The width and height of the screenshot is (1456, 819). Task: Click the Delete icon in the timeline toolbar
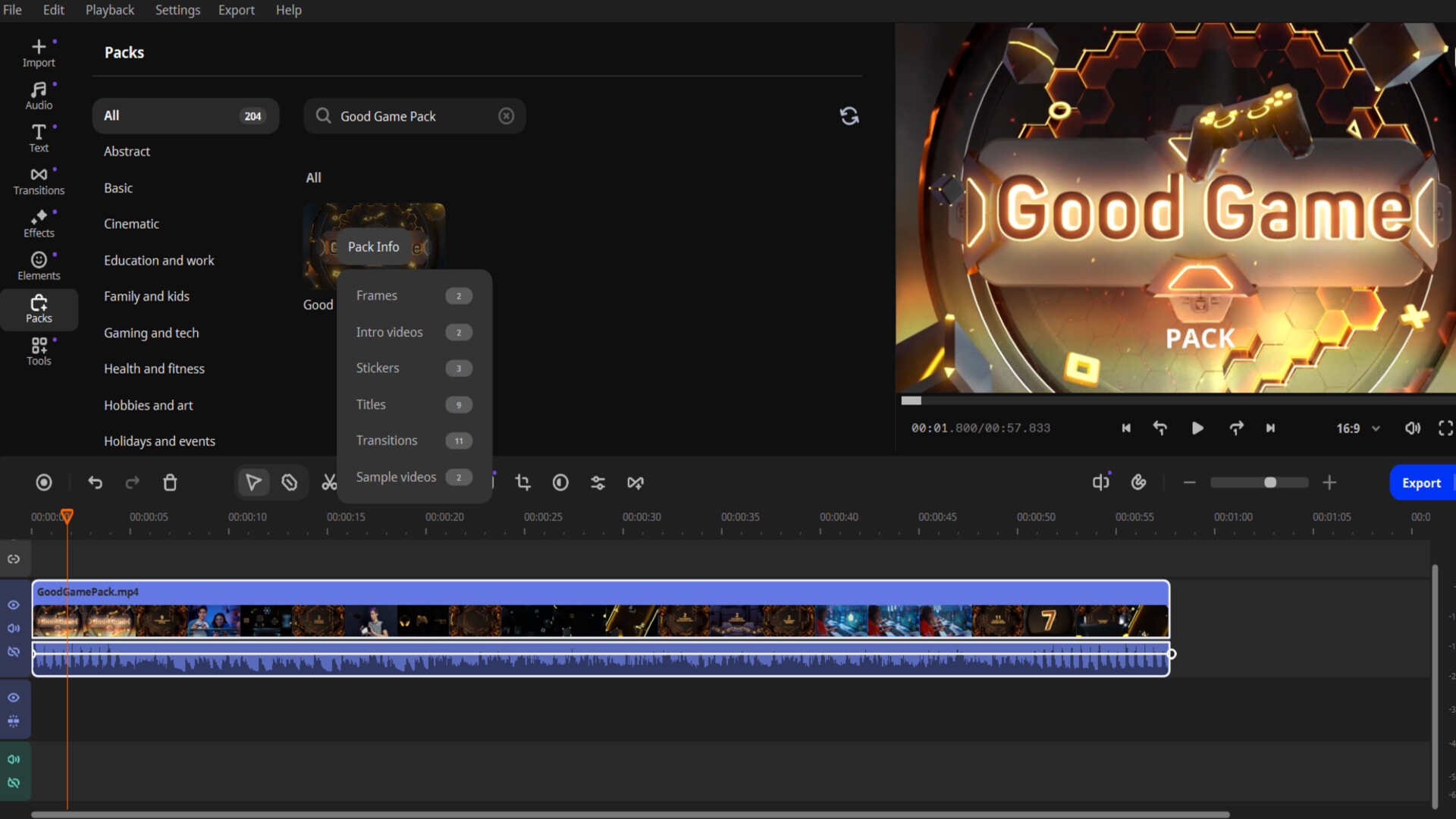[x=170, y=482]
